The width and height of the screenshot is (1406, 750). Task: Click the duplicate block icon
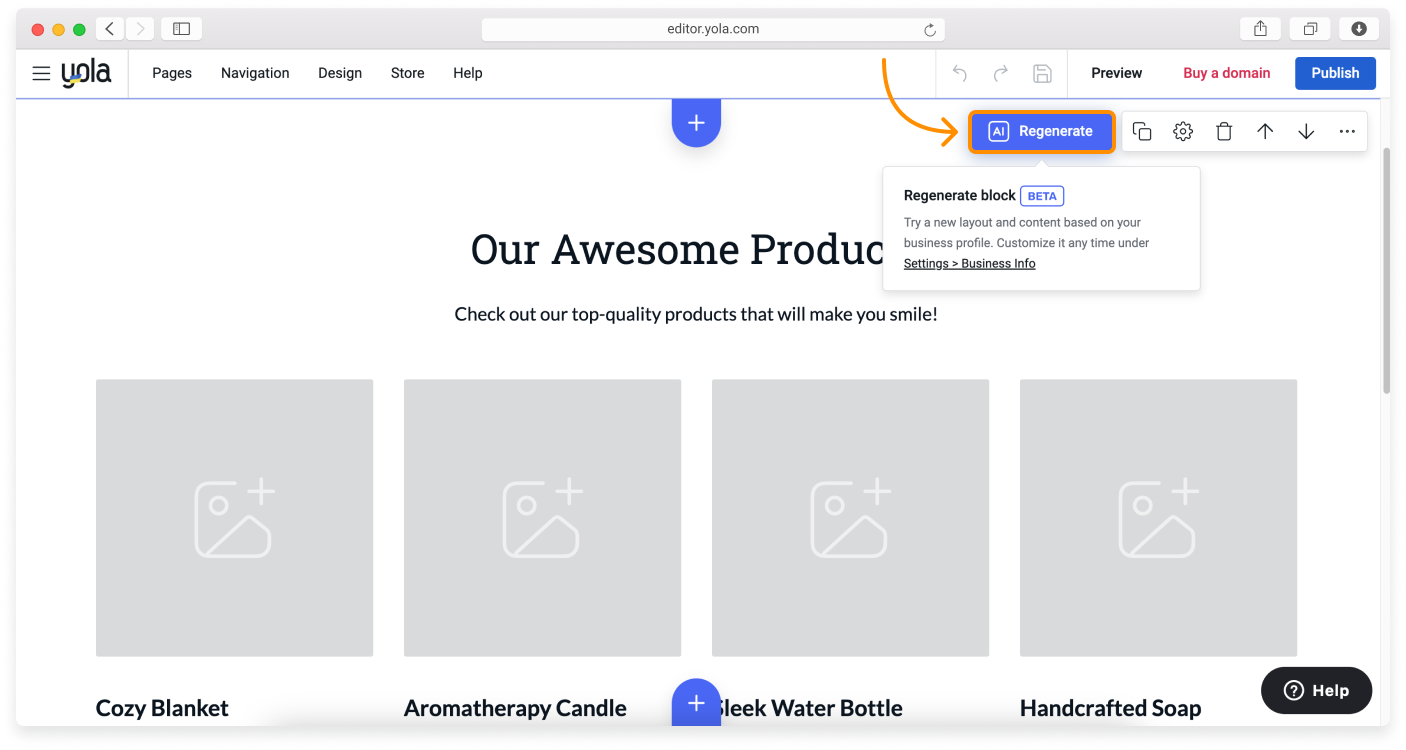click(x=1142, y=131)
